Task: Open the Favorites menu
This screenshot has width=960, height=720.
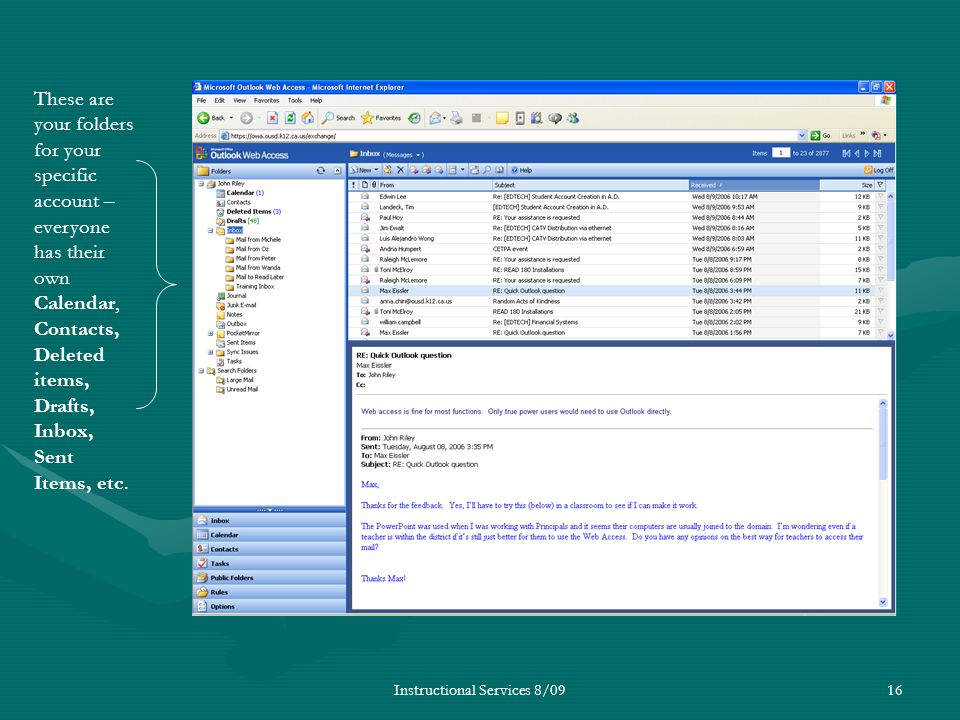Action: click(x=266, y=100)
